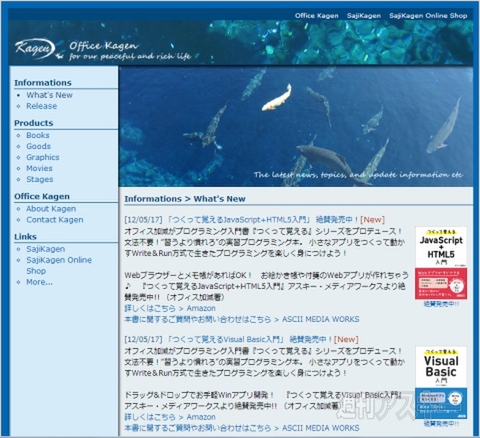Open Visual Basic入門 news headline link
Image resolution: width=480 pixels, height=438 pixels.
coord(249,339)
